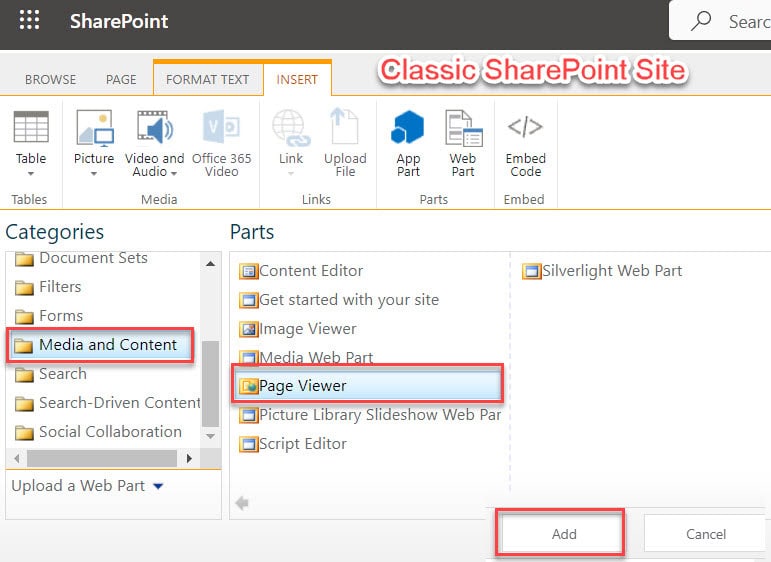
Task: Open the SharePoint app launcher waffle
Action: click(30, 20)
